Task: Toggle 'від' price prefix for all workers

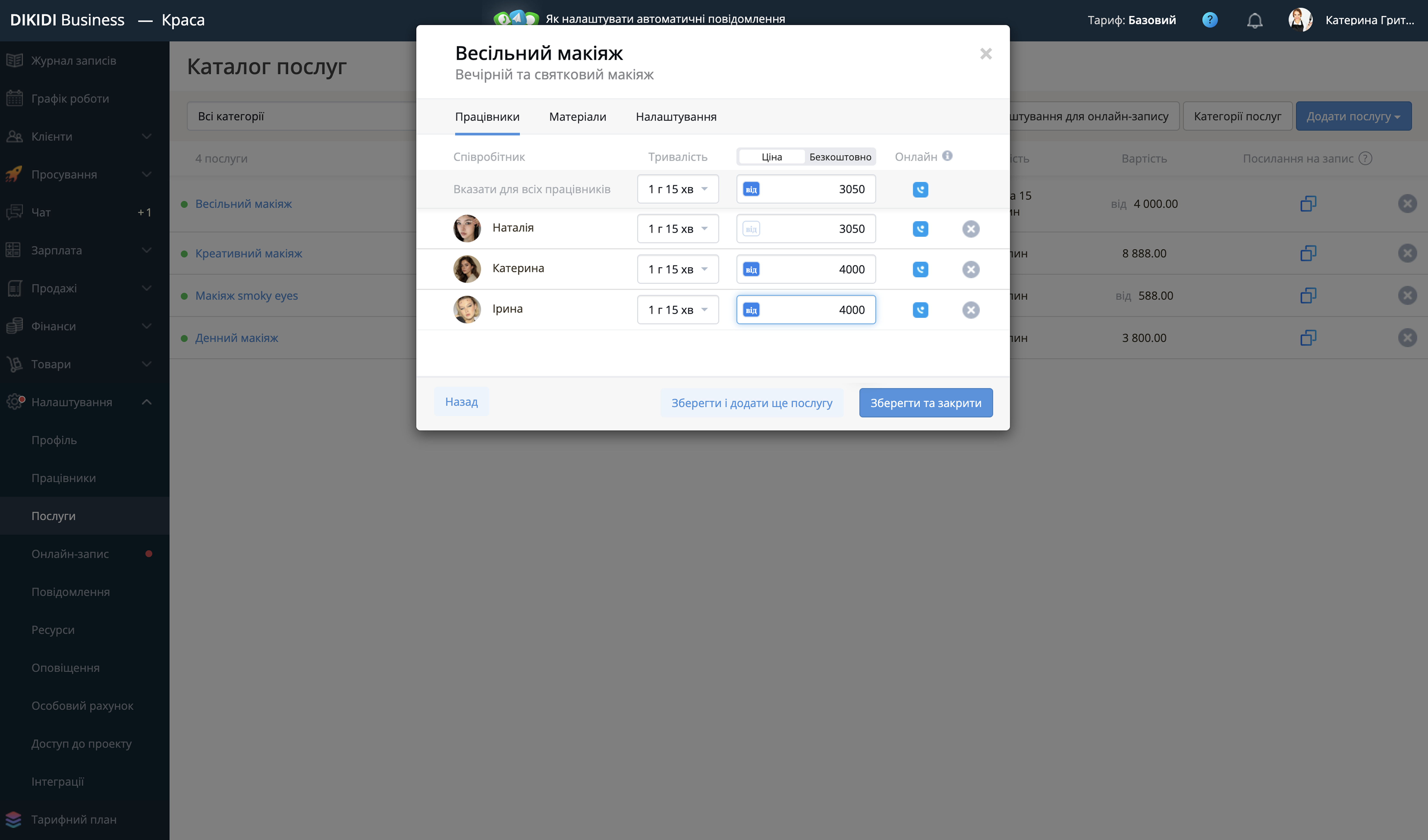Action: (751, 189)
